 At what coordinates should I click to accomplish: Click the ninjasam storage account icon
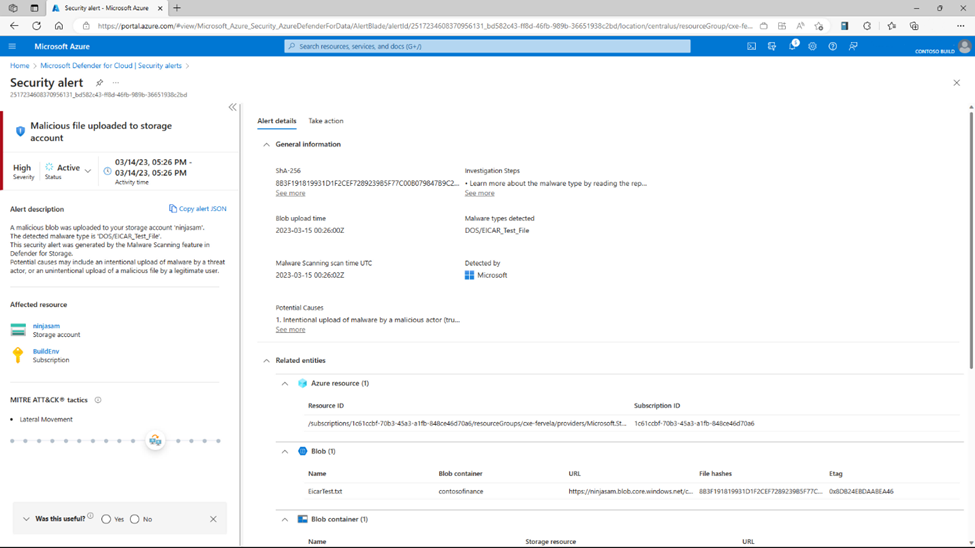(18, 329)
